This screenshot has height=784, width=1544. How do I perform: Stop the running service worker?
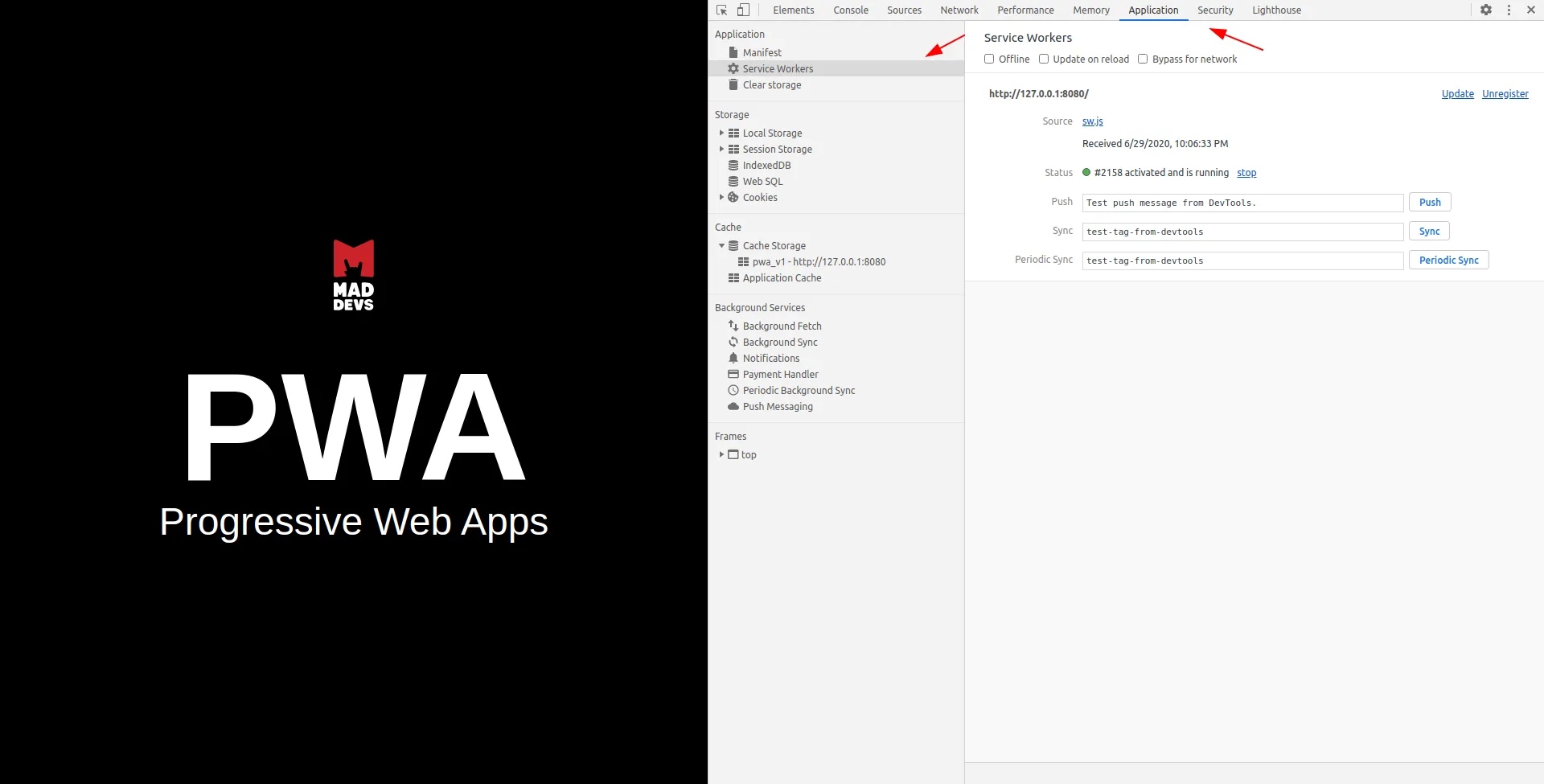(1246, 173)
